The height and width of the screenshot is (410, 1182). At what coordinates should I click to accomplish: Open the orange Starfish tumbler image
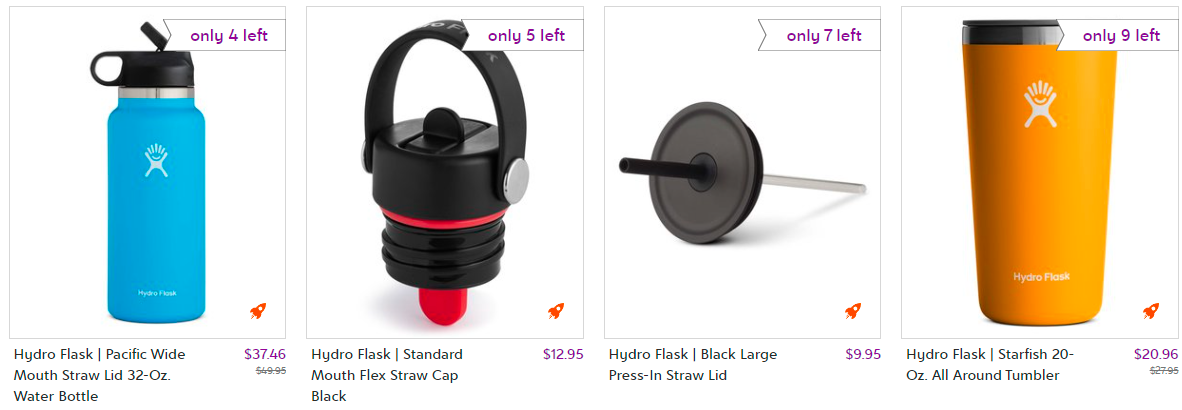1040,173
